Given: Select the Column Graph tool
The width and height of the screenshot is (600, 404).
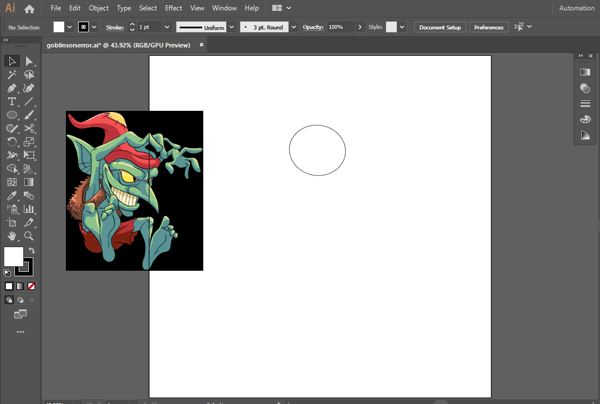Looking at the screenshot, I should [29, 209].
